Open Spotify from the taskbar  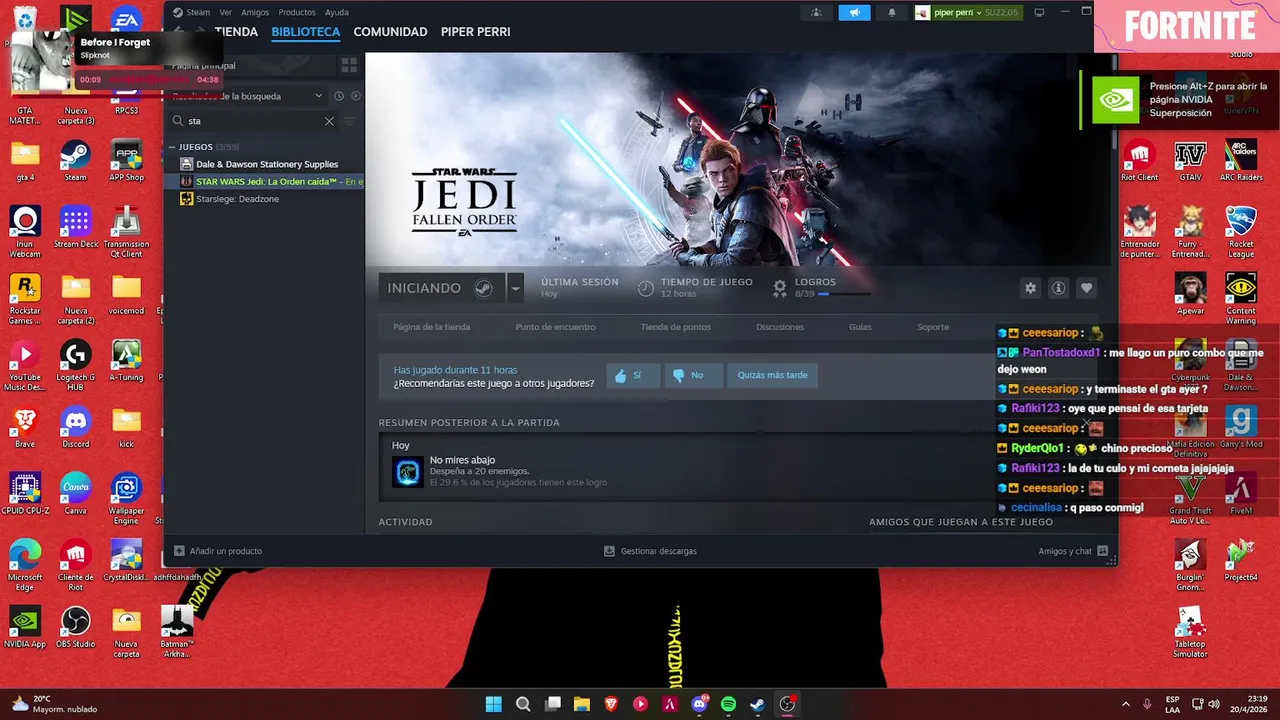728,704
